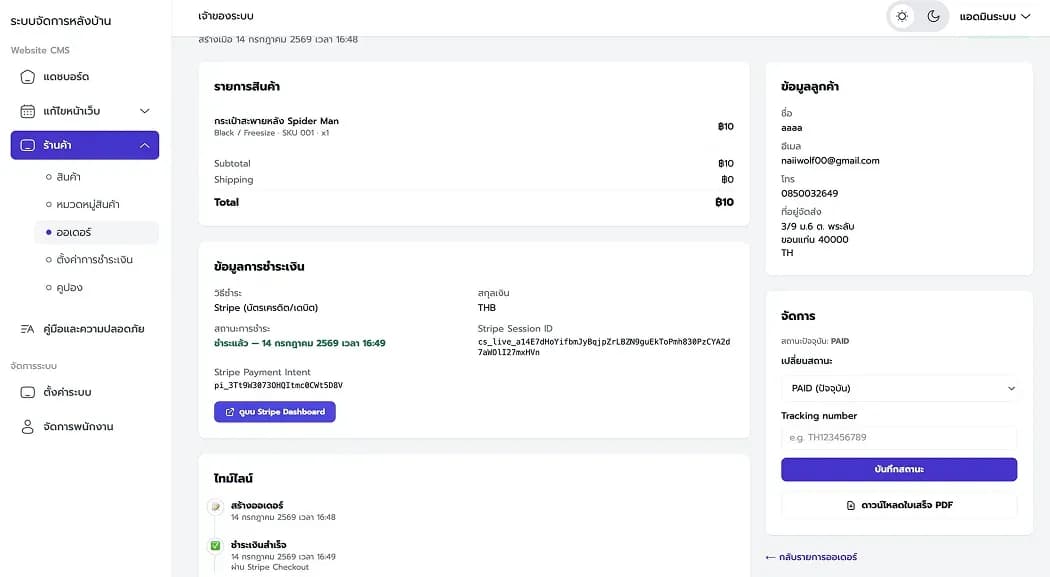This screenshot has height=577, width=1050.
Task: Click the ชำระเงินสำเร็จ green check icon
Action: click(x=216, y=546)
